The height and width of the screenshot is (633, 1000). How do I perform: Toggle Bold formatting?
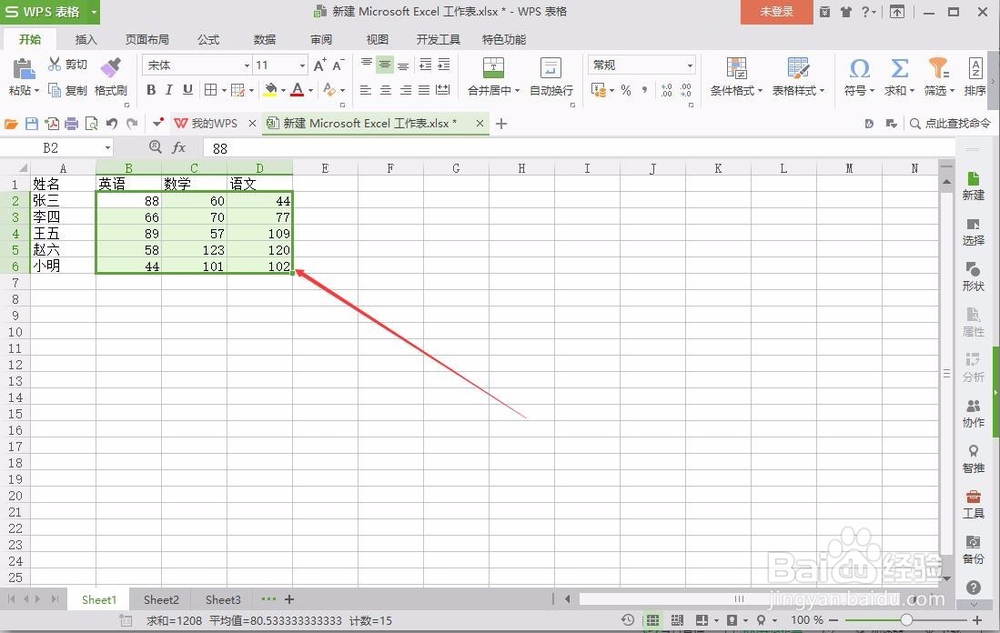coord(151,90)
